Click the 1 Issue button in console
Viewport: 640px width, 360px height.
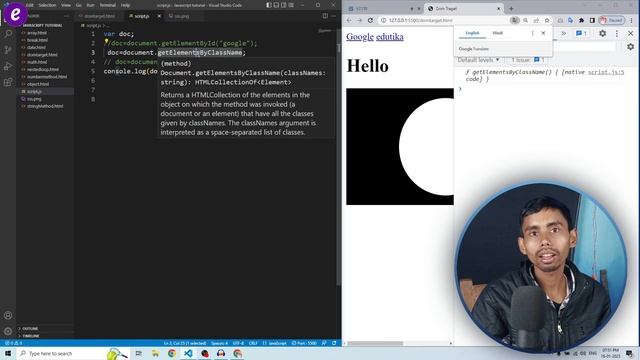(528, 60)
